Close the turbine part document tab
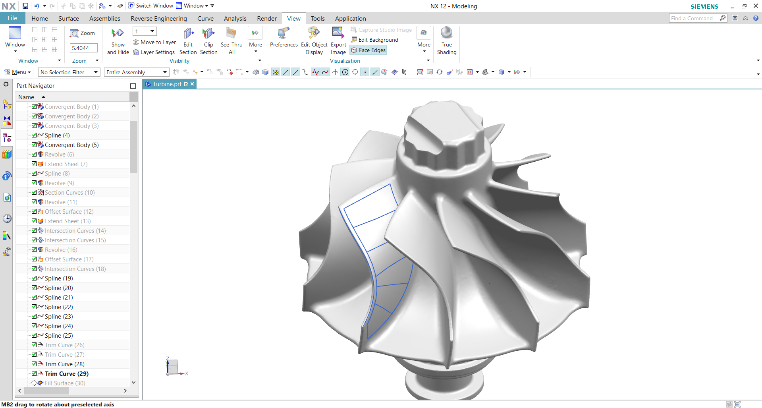 tap(192, 84)
